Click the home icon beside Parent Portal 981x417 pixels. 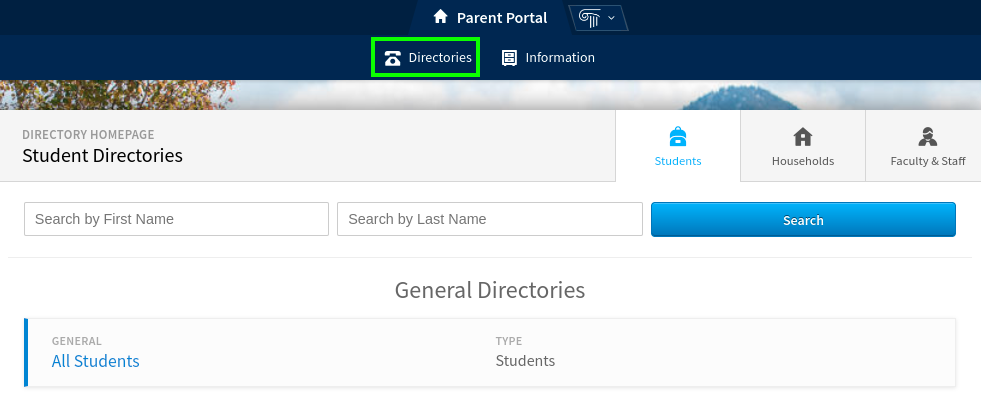440,17
